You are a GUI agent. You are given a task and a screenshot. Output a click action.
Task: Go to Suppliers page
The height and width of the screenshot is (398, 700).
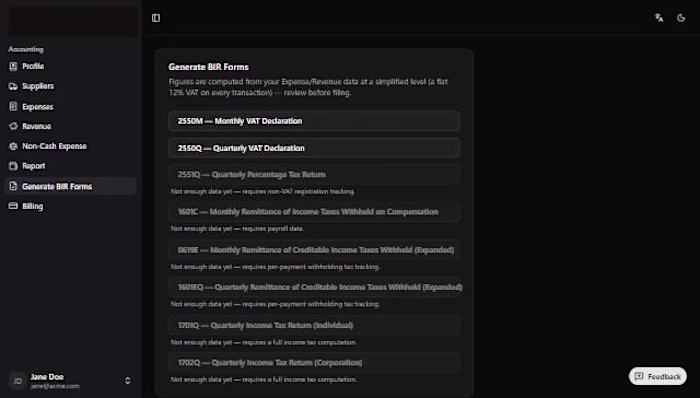71,86
